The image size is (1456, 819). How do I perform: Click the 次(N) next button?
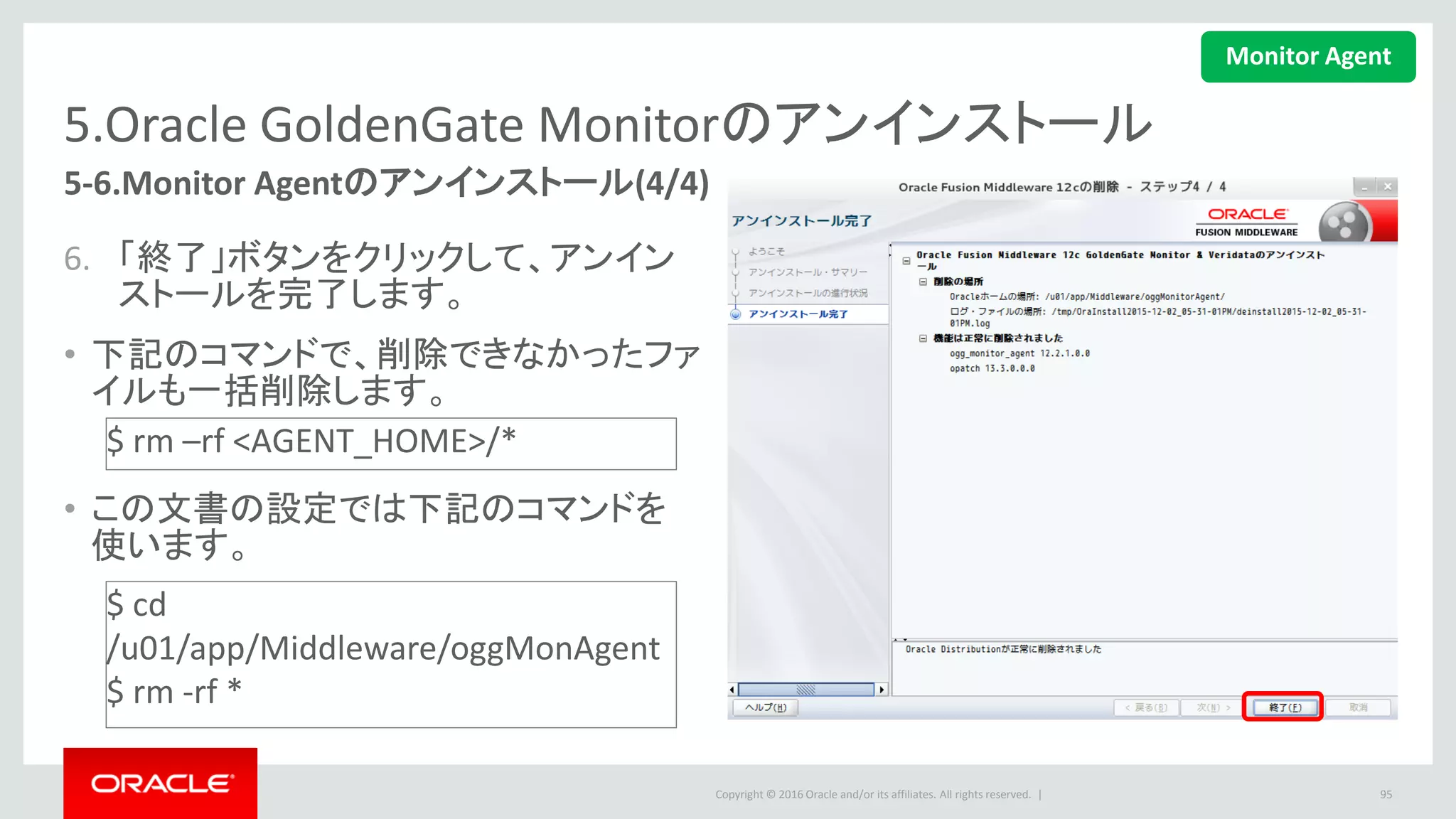1212,707
